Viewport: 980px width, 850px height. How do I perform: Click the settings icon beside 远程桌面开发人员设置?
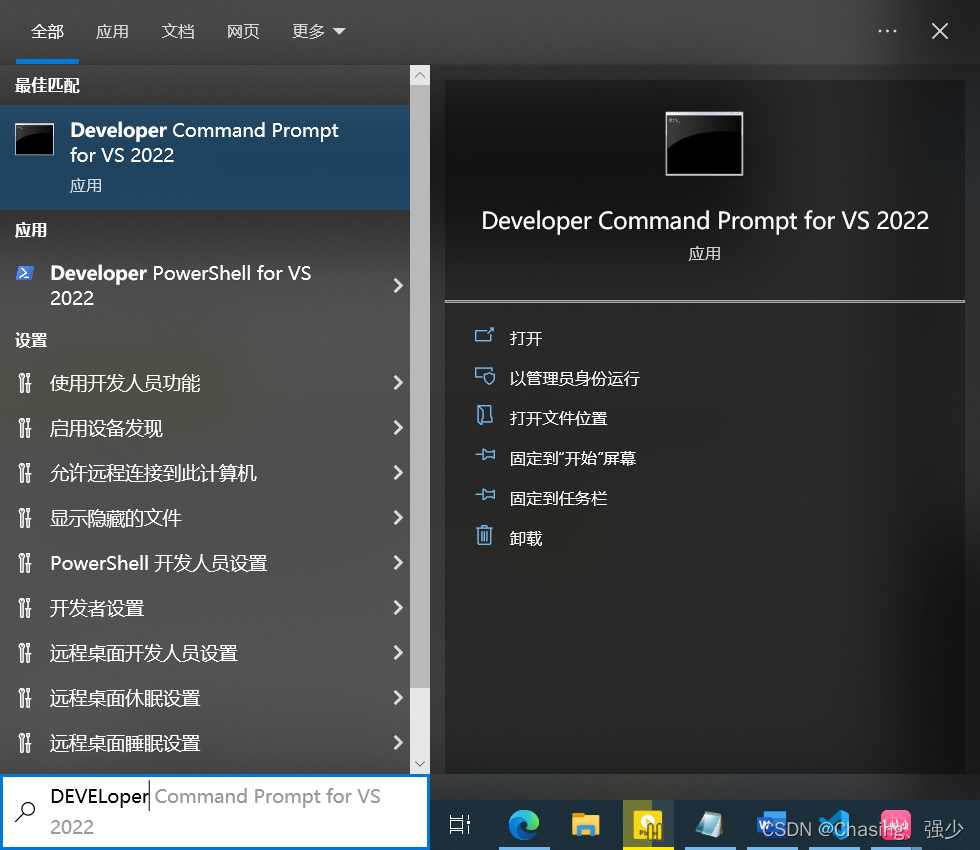pyautogui.click(x=24, y=652)
